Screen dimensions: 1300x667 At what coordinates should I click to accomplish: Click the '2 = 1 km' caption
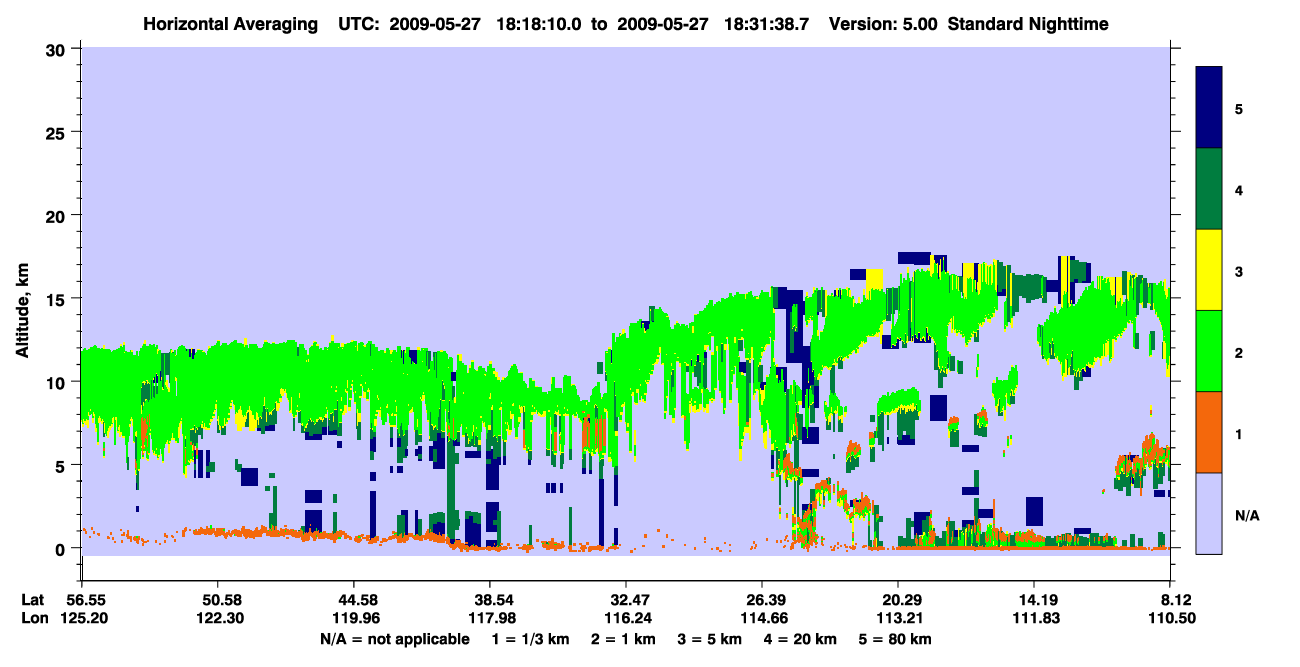click(624, 639)
